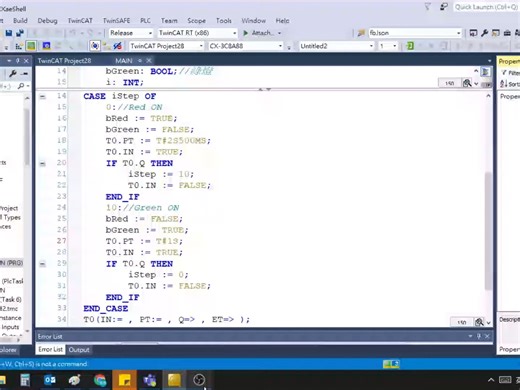Click the TwinCAT Activate Configuration icon
Viewport: 520px width, 390px height.
tap(19, 46)
